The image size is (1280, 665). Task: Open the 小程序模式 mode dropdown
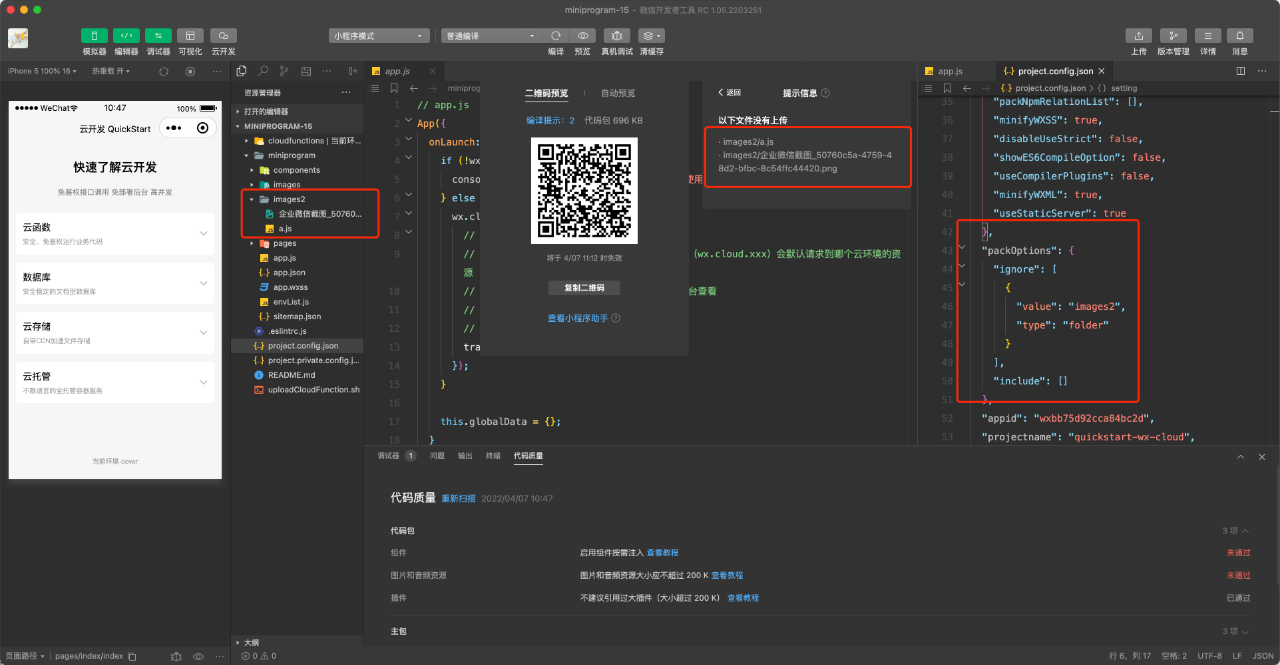(x=379, y=36)
